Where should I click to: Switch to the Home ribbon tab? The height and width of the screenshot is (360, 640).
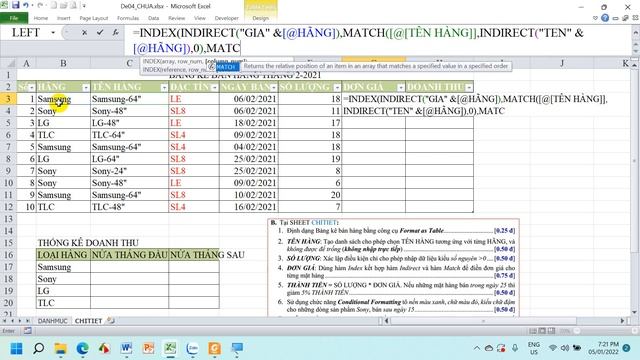[x=40, y=18]
